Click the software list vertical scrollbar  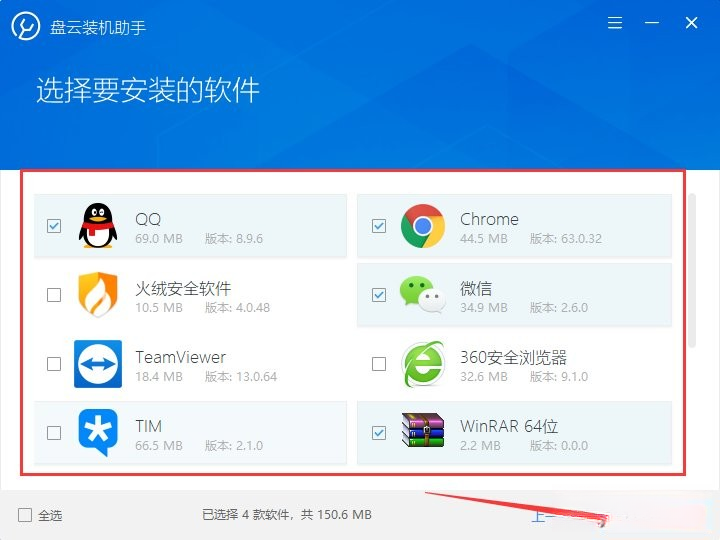click(692, 270)
